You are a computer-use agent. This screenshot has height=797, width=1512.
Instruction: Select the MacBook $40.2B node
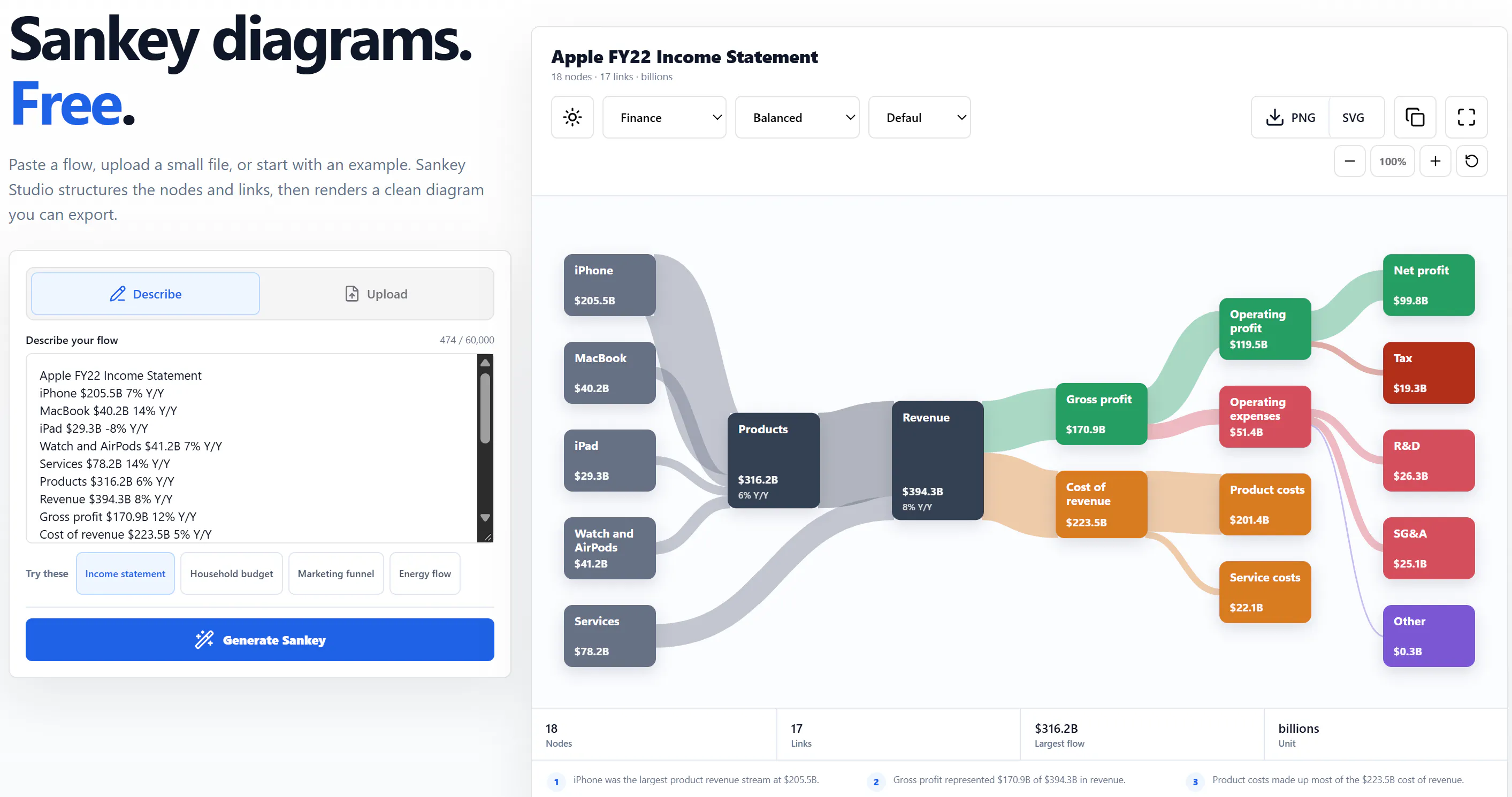(610, 373)
